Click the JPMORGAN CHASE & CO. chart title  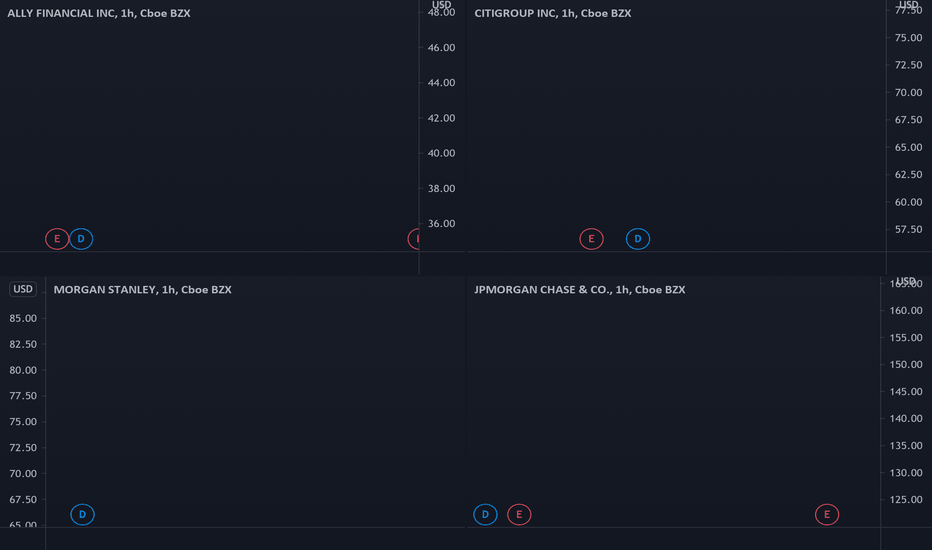point(580,290)
